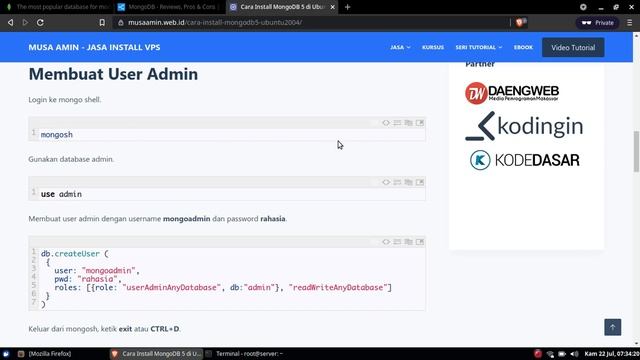Image resolution: width=640 pixels, height=360 pixels.
Task: Select the Cara Install MongoDB taskbar window
Action: (x=157, y=354)
